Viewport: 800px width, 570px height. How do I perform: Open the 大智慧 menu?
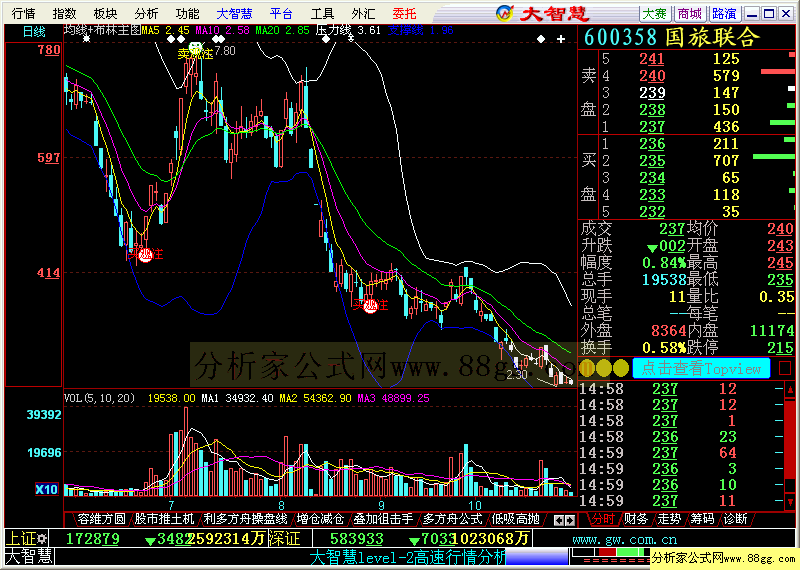[234, 14]
